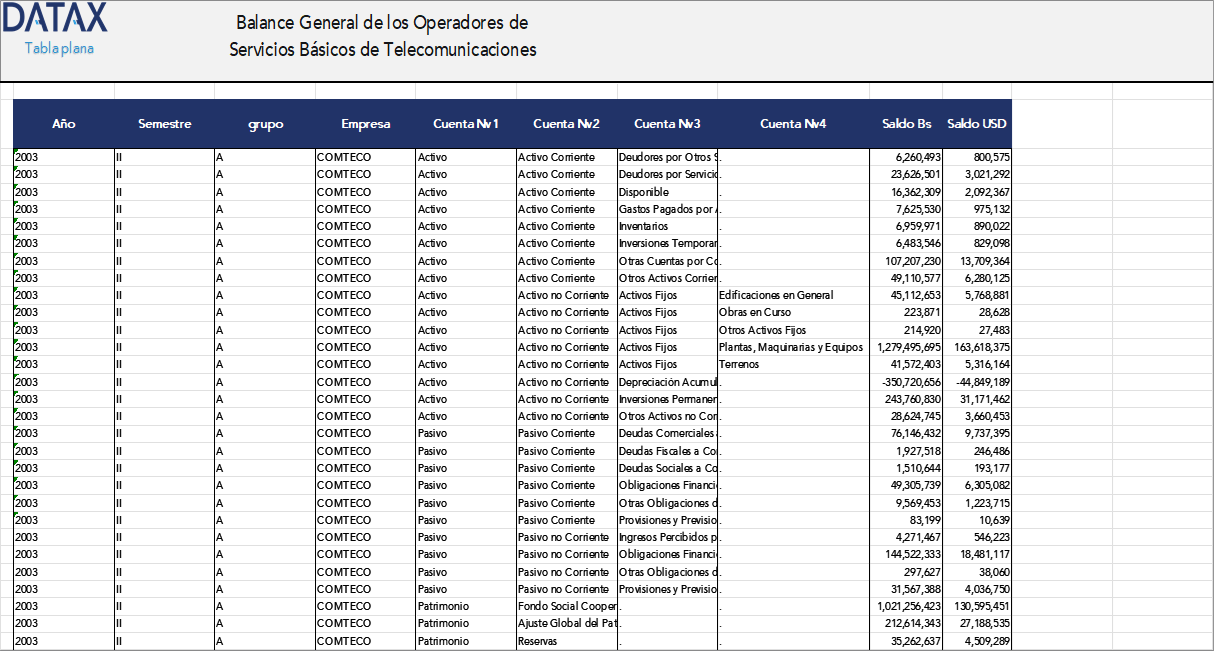Select the Saldo Bs value 243,760,830

coord(907,399)
